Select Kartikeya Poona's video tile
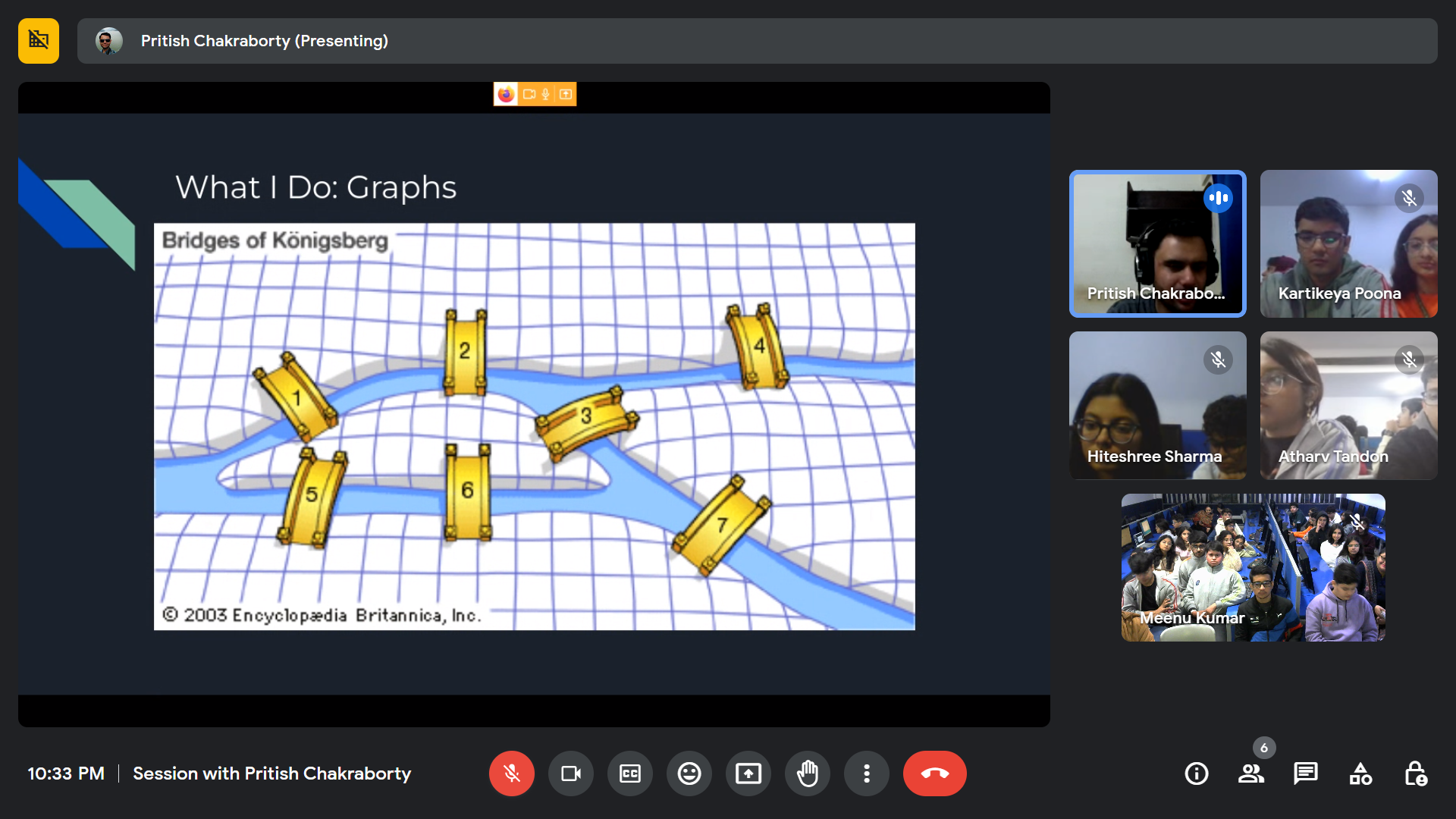Image resolution: width=1456 pixels, height=819 pixels. tap(1348, 243)
